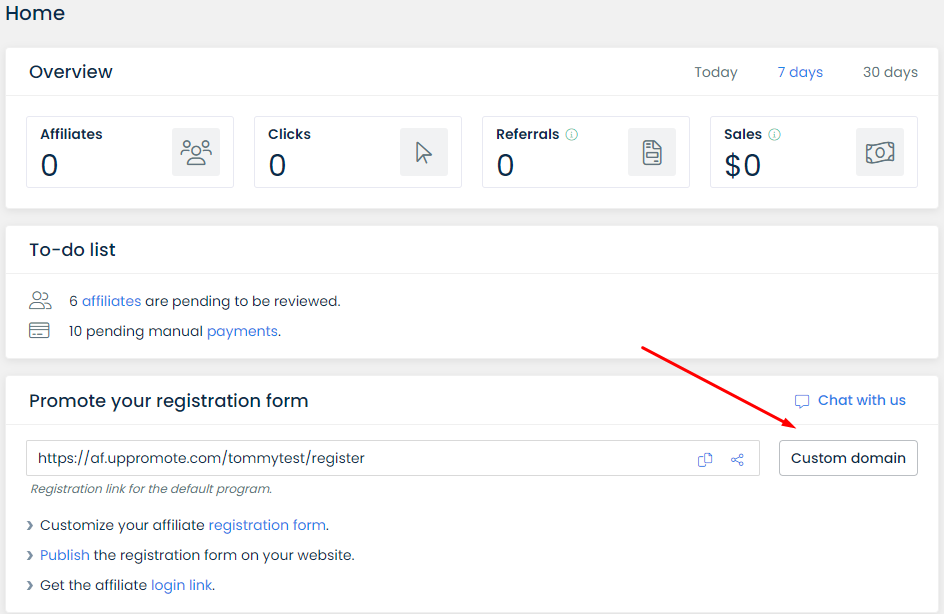Select the 7 days overview range
Screen dimensions: 944x614
(800, 72)
